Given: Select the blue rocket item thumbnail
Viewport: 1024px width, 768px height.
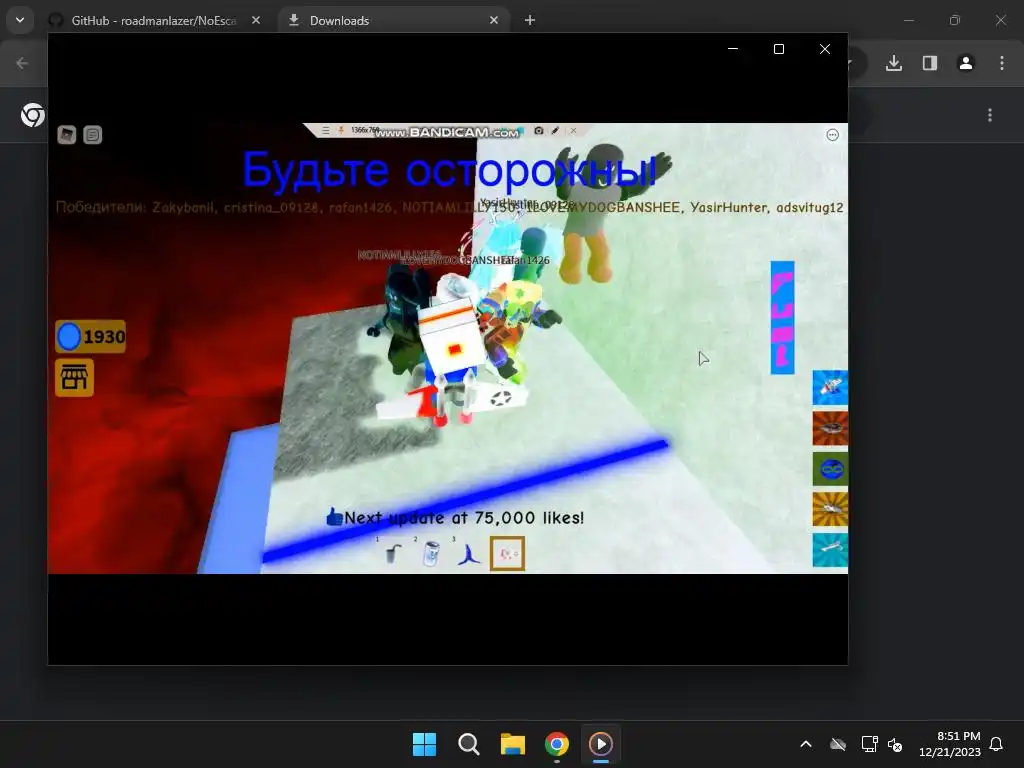Looking at the screenshot, I should 830,387.
